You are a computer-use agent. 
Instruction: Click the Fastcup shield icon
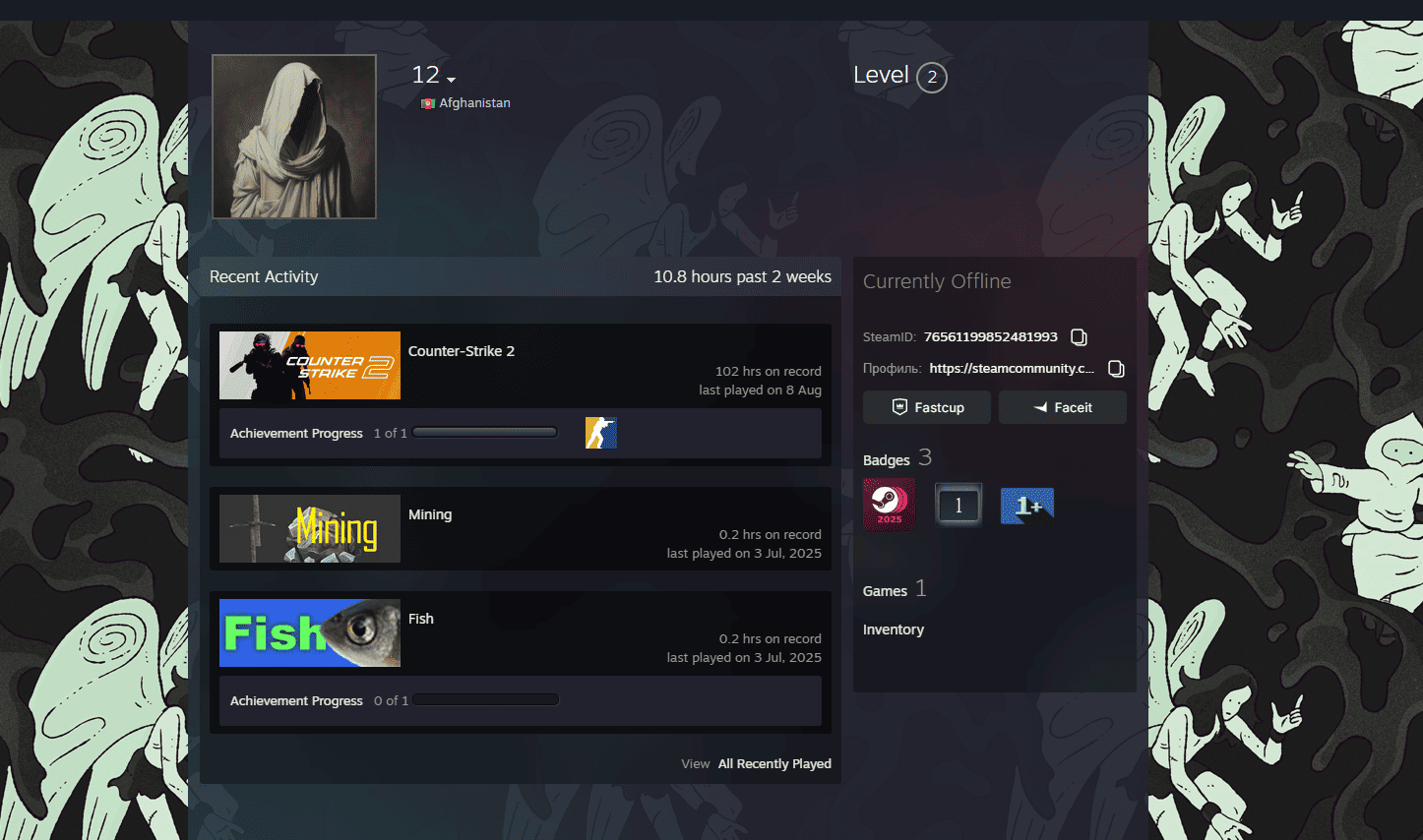point(899,407)
